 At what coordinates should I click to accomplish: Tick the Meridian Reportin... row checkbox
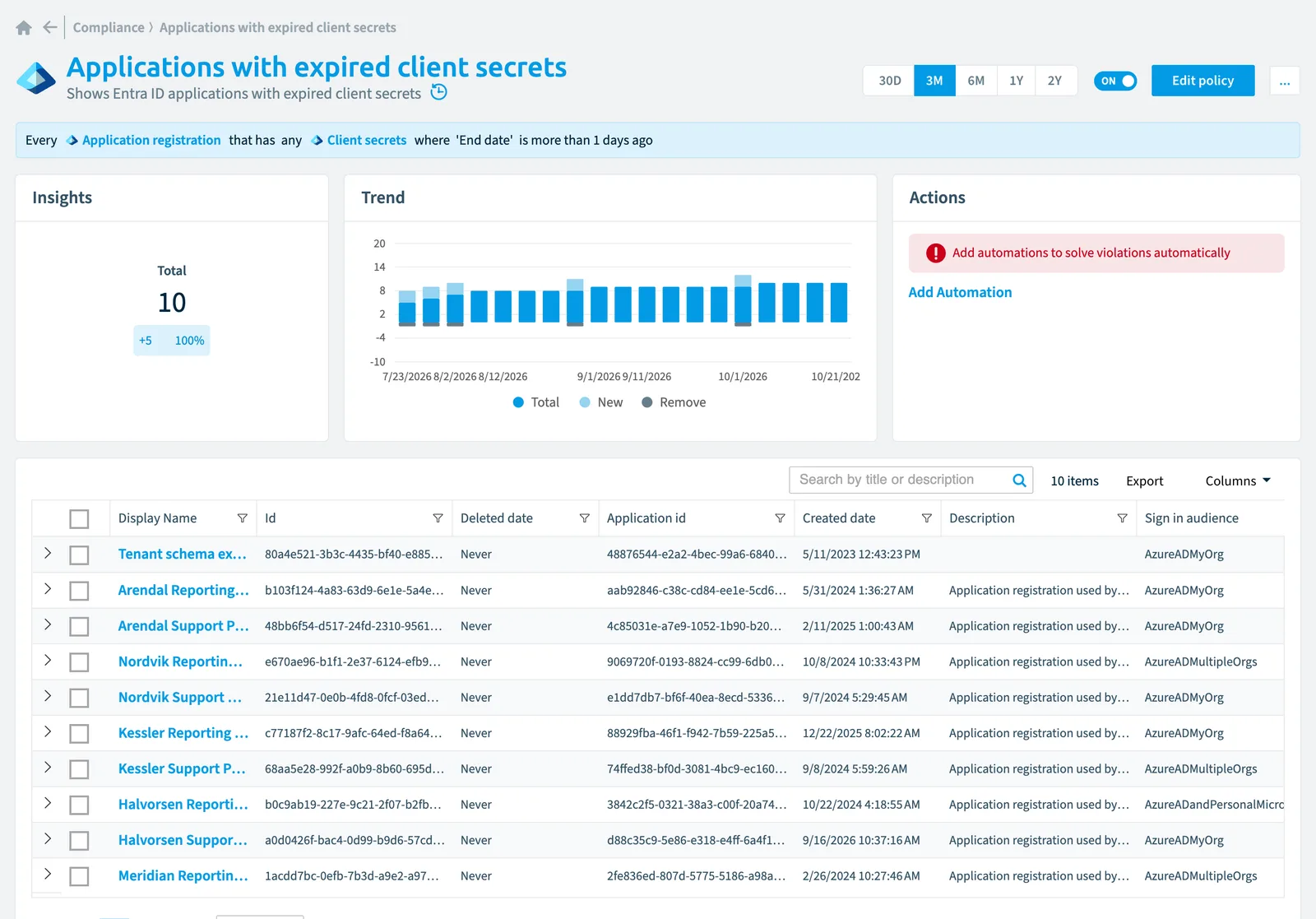click(79, 877)
